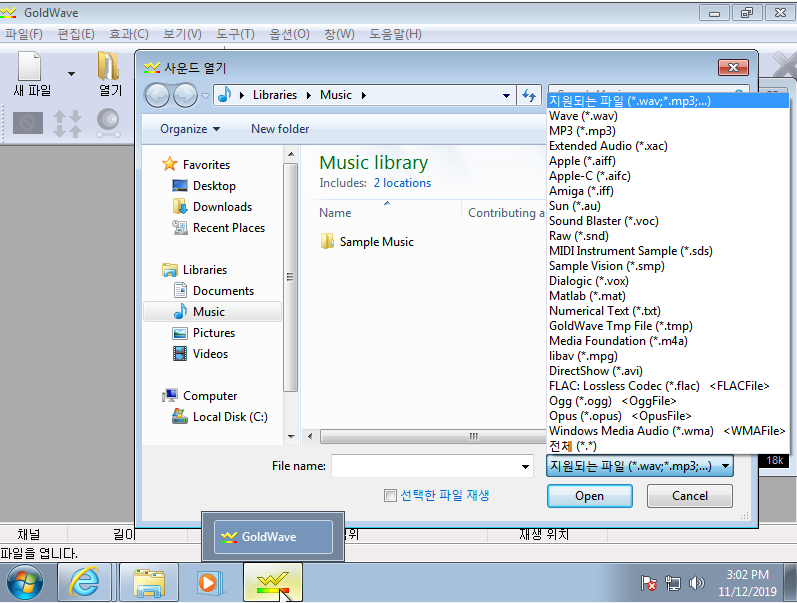Choose 전체 (*.*) file type
Screen dimensions: 797x603
[668, 446]
